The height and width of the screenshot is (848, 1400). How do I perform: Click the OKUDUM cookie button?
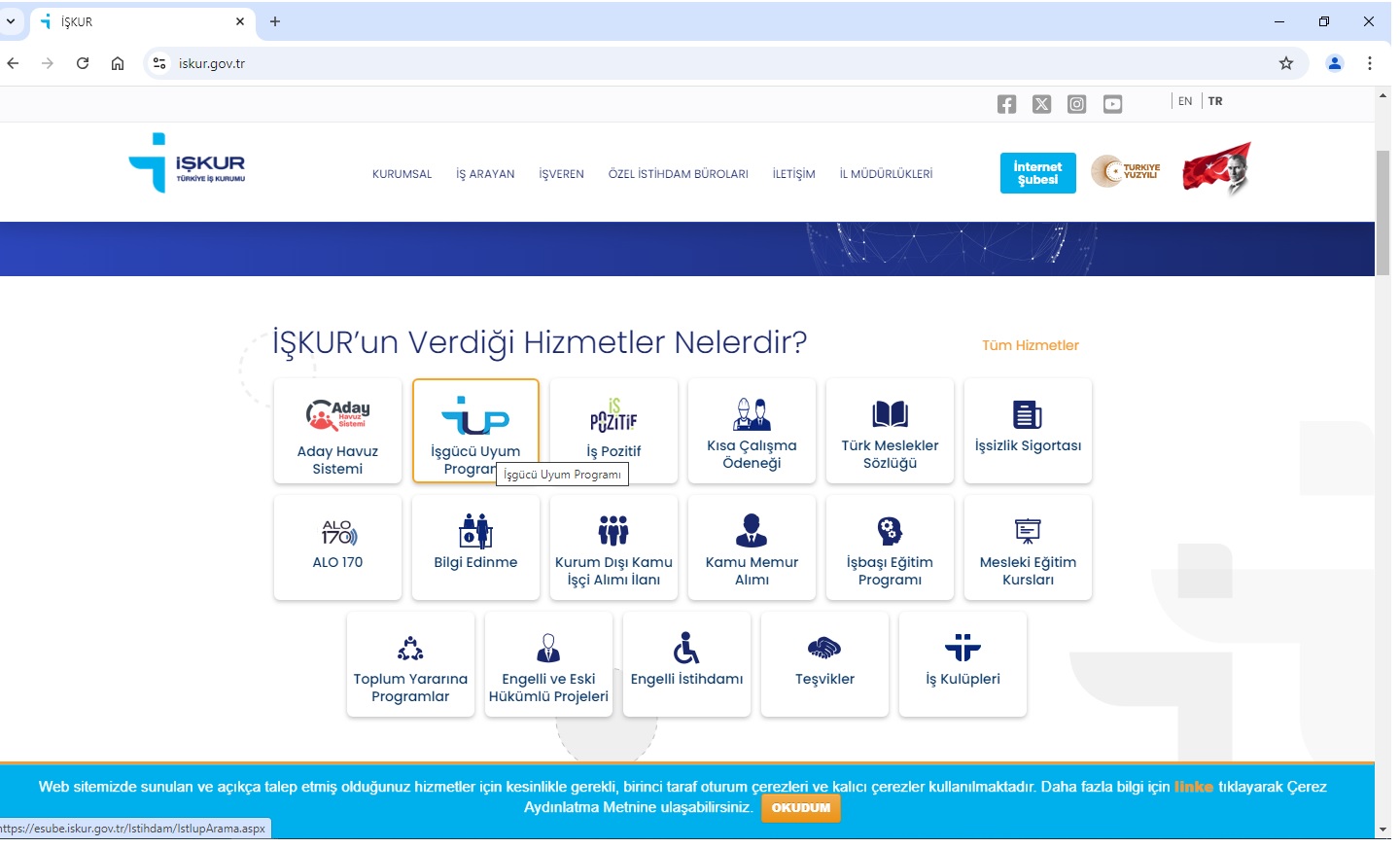(x=801, y=808)
